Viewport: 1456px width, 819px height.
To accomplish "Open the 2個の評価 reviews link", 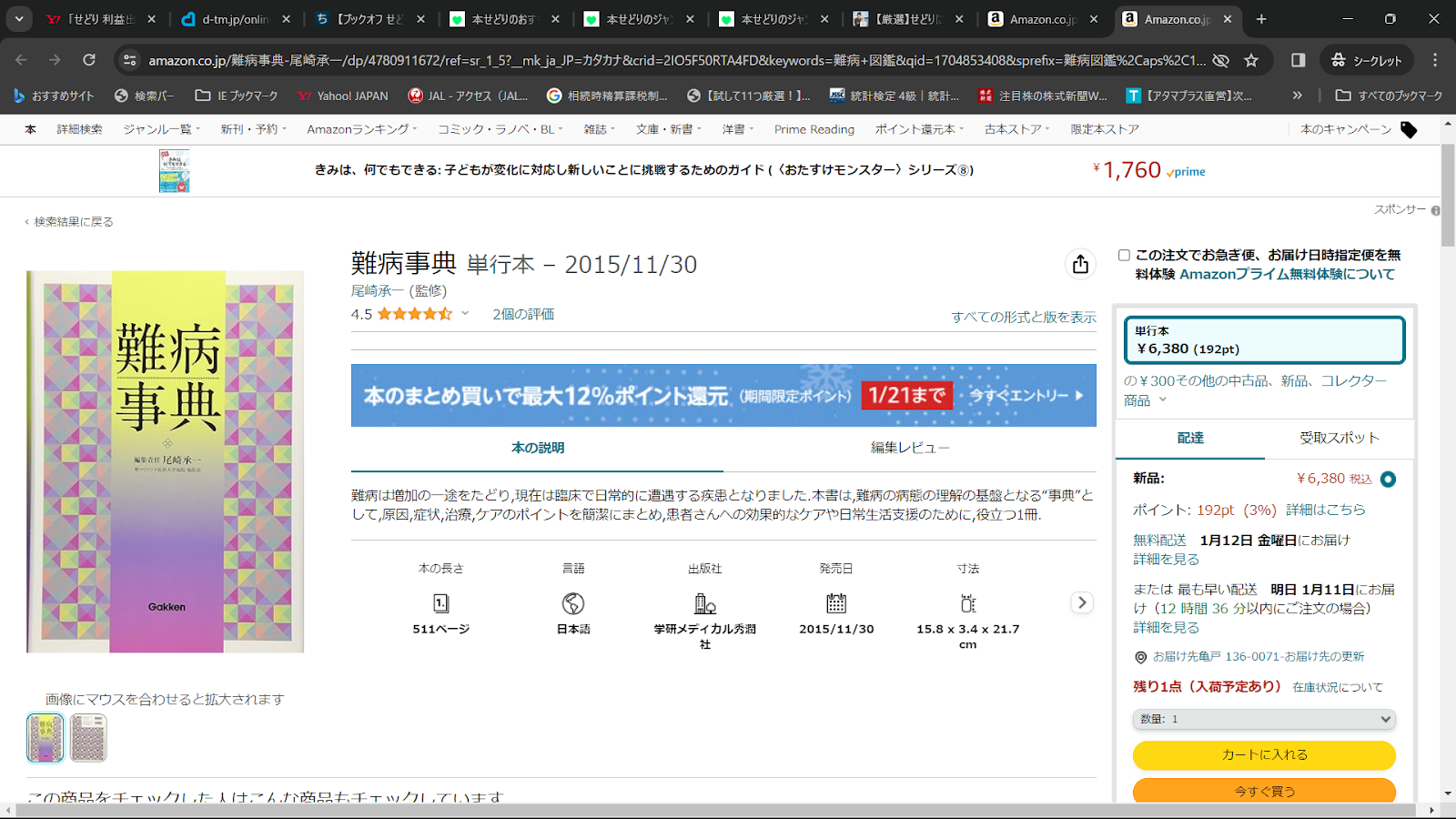I will pos(523,314).
